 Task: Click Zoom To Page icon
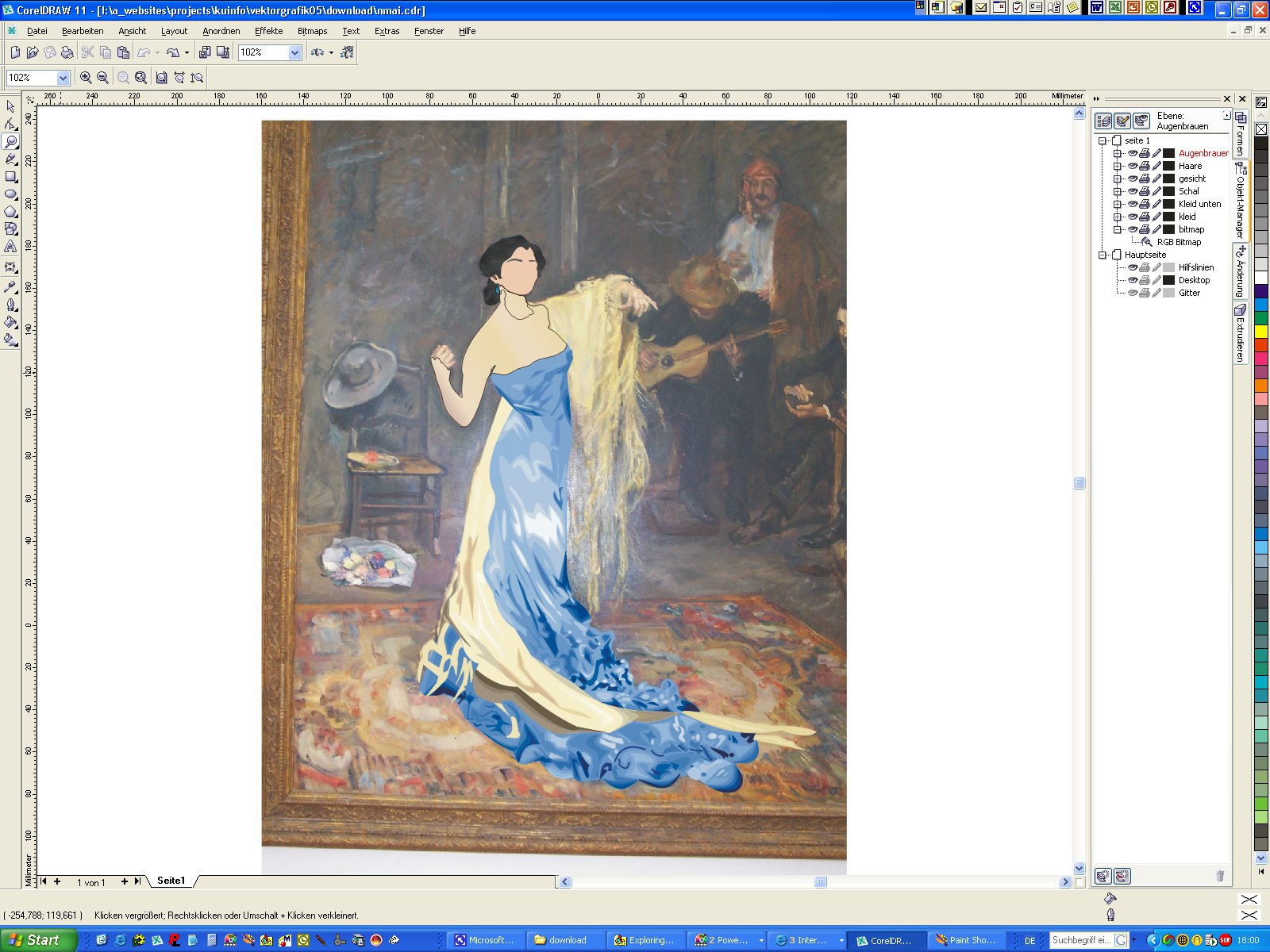point(161,78)
